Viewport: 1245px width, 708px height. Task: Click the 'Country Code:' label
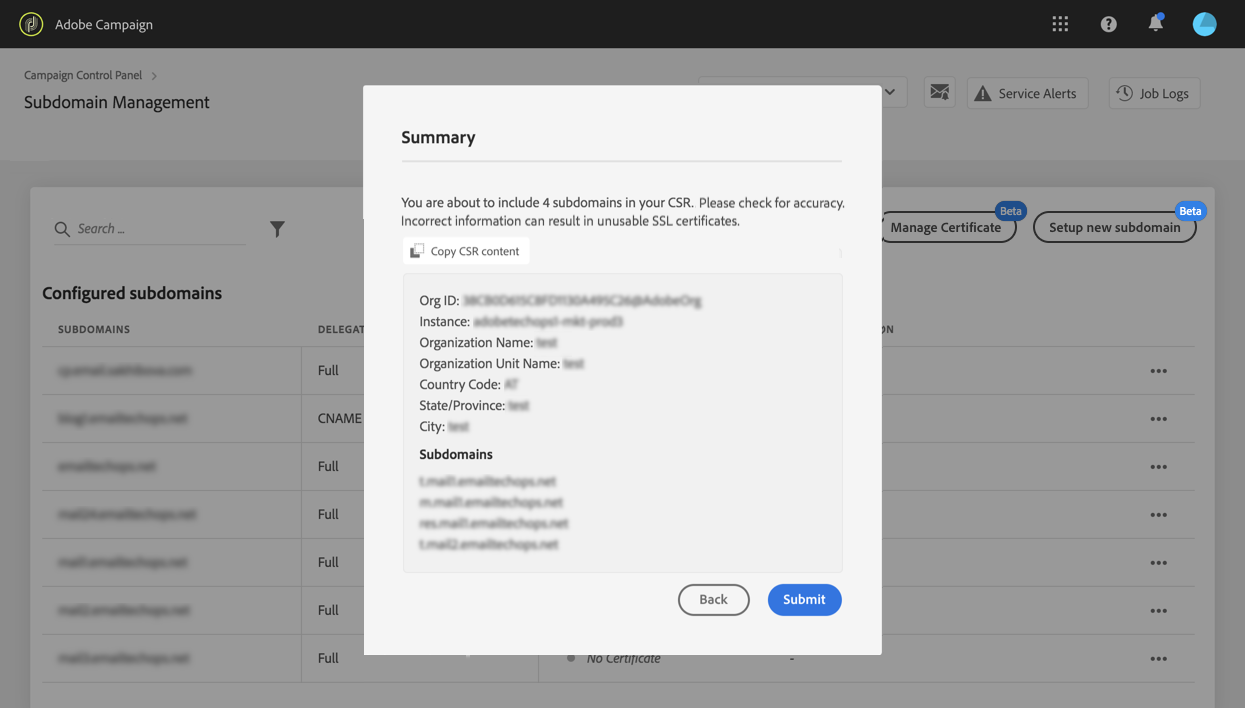pyautogui.click(x=460, y=384)
